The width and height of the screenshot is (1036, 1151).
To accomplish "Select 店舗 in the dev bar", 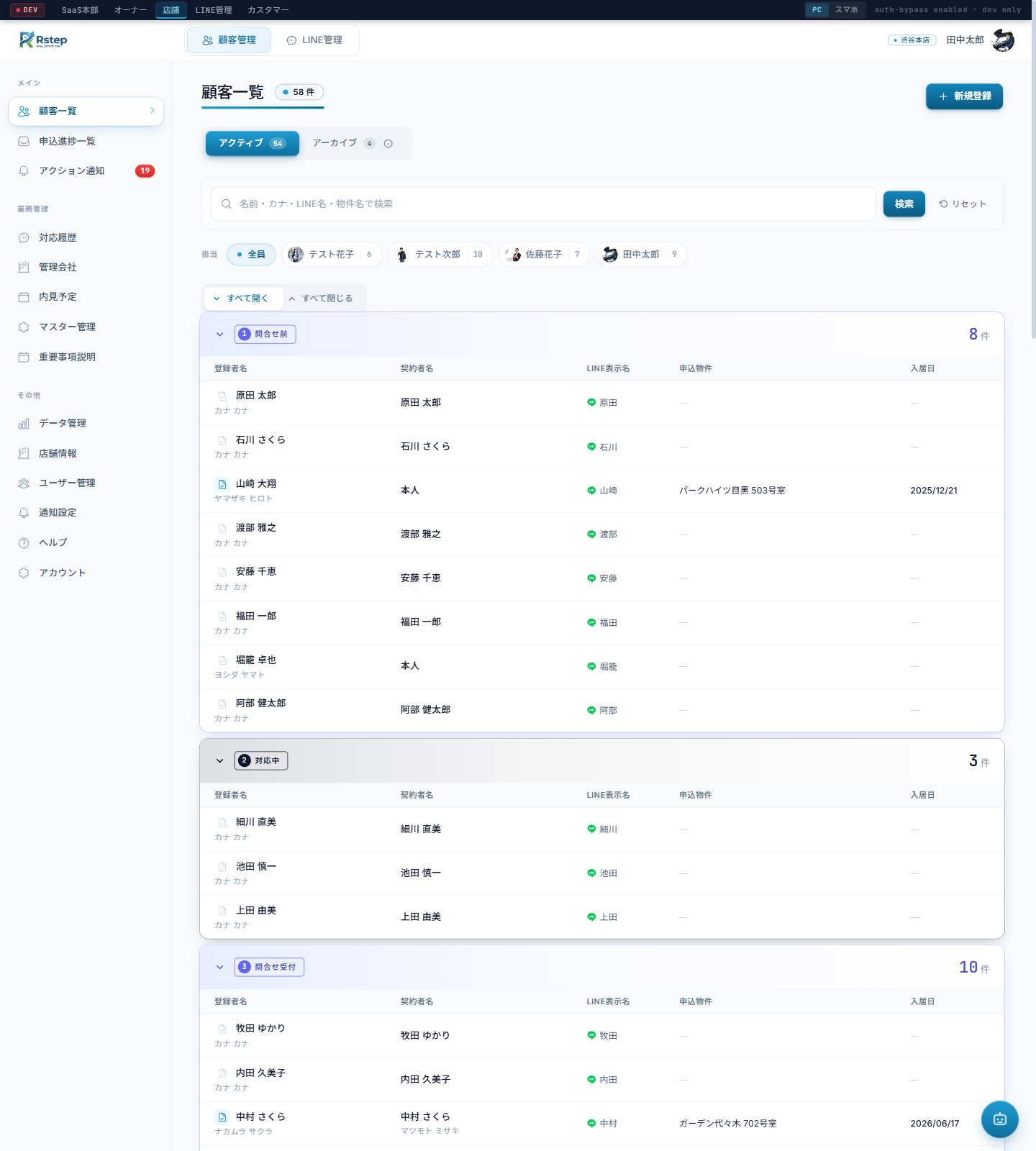I will coord(171,10).
